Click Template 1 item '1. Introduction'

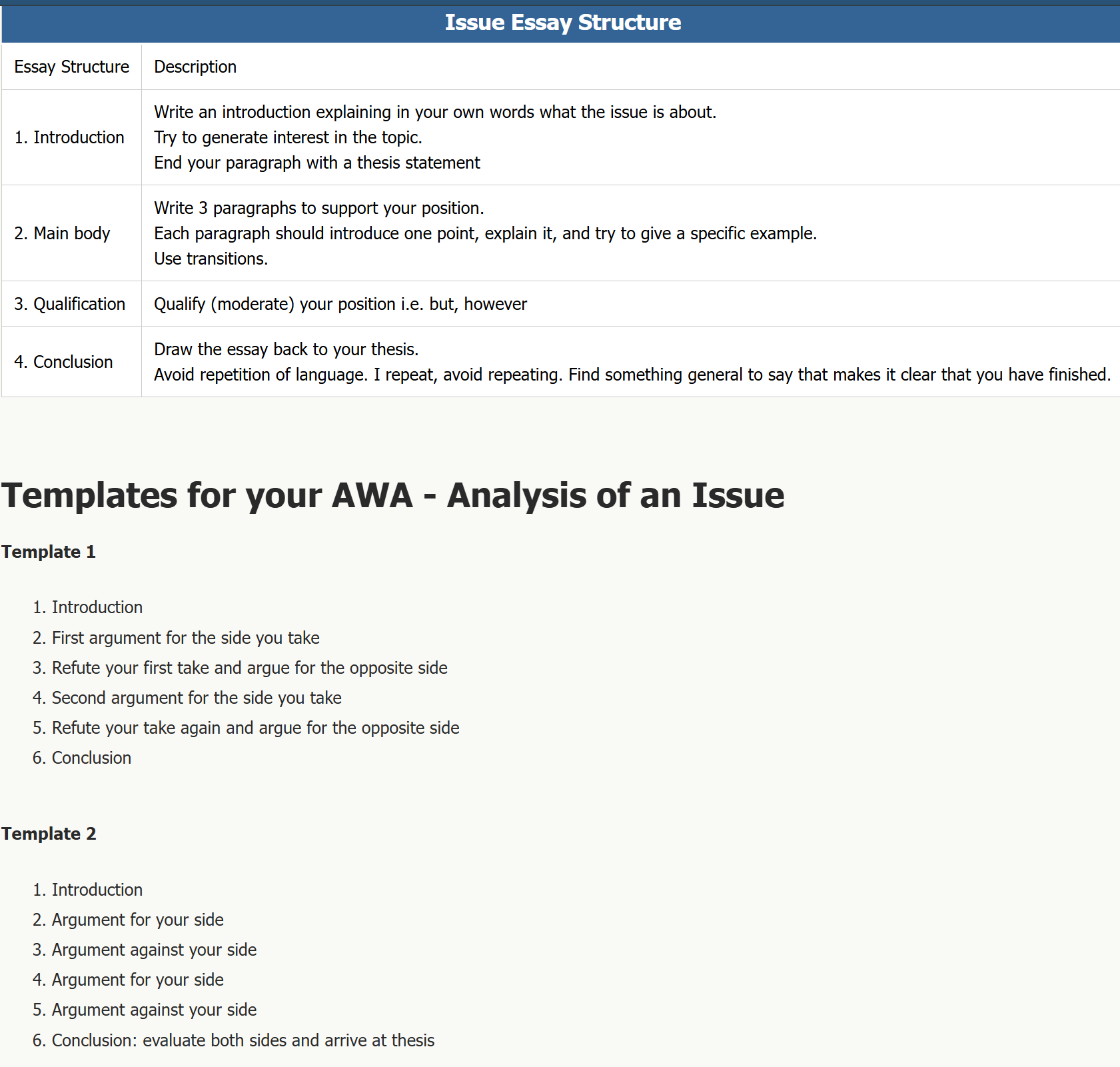88,607
